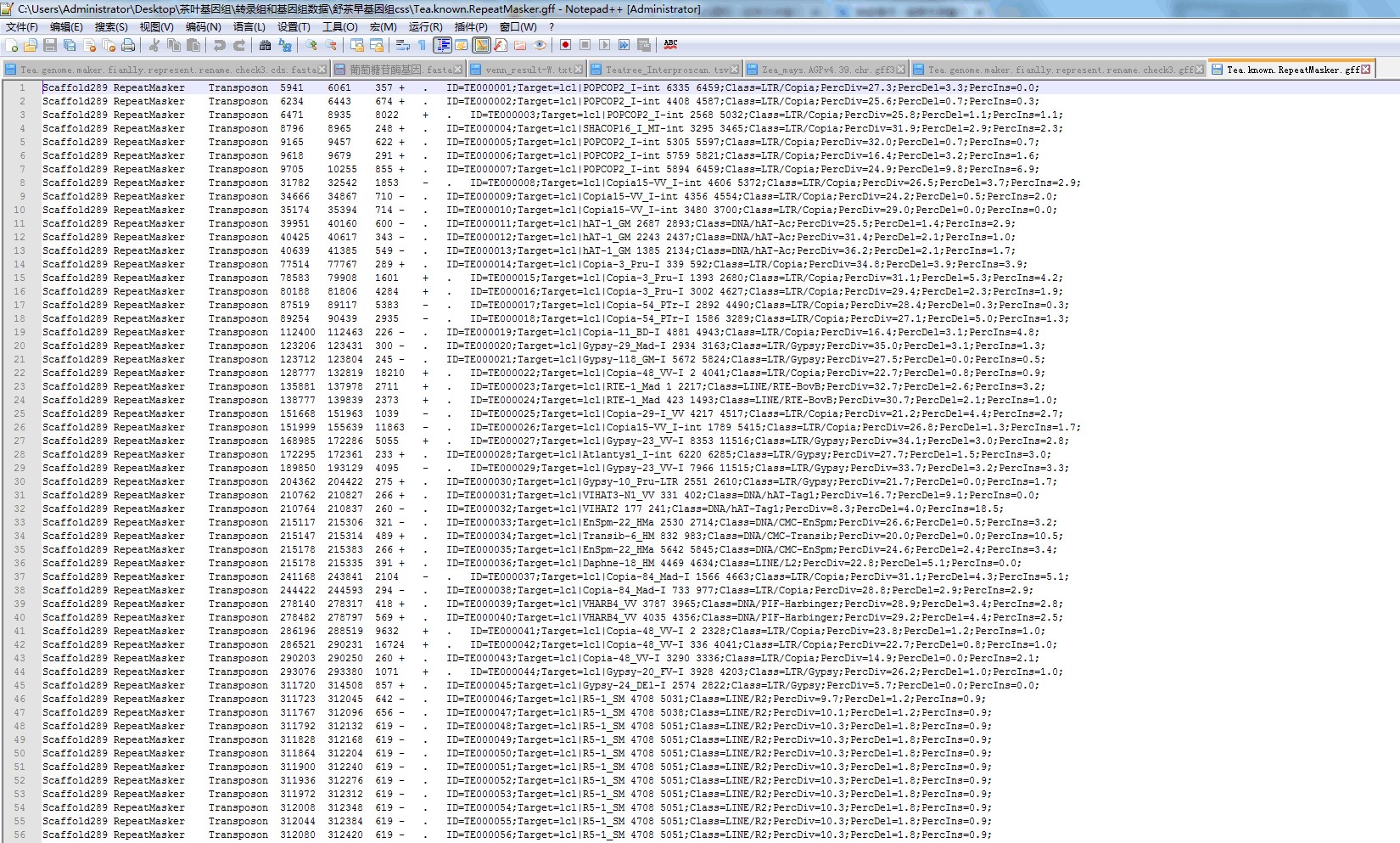This screenshot has height=843, width=1400.
Task: Switch to the venn_result-W.txt tab
Action: point(526,70)
